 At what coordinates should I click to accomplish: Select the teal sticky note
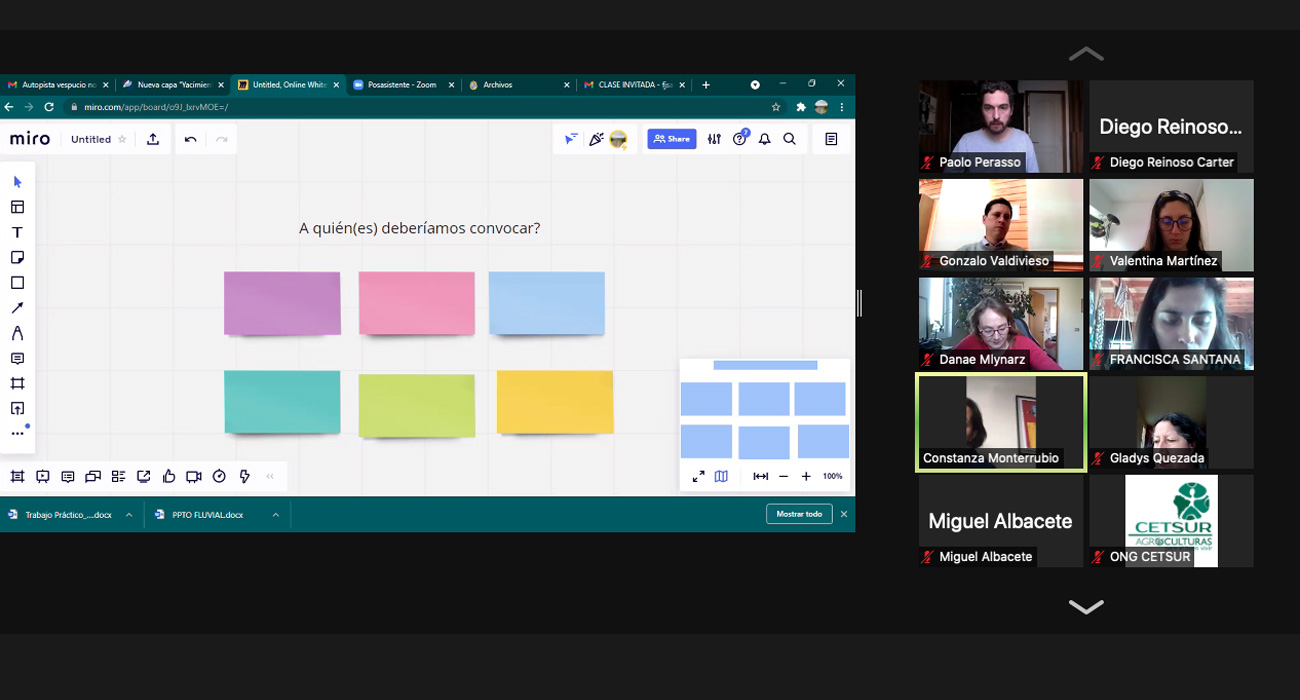(x=282, y=402)
